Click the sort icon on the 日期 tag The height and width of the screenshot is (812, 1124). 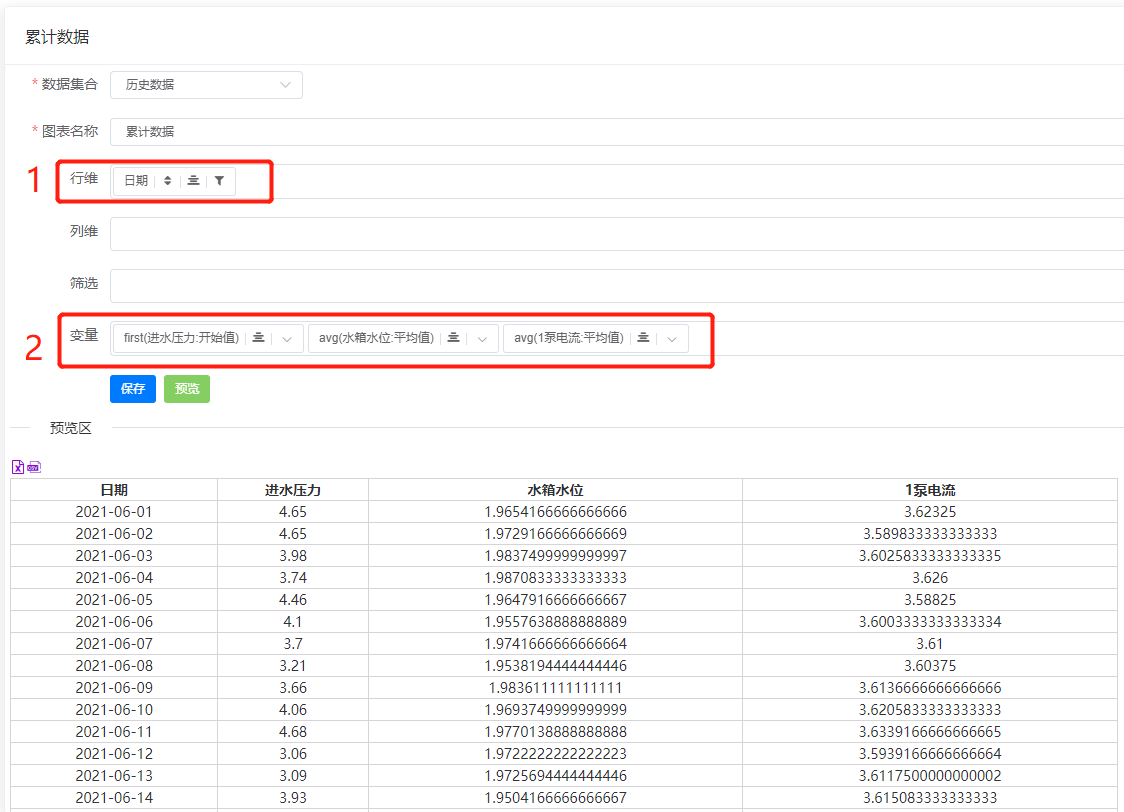[x=167, y=181]
